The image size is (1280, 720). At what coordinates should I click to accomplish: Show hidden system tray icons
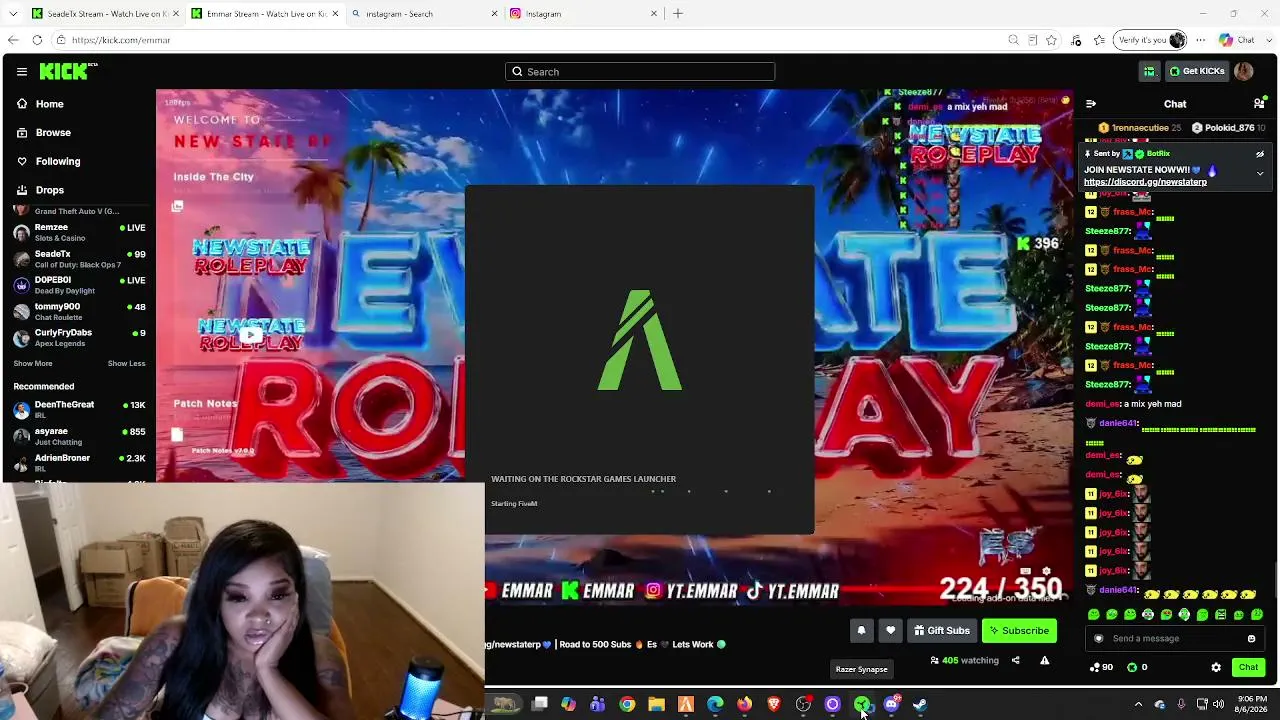(x=1138, y=704)
